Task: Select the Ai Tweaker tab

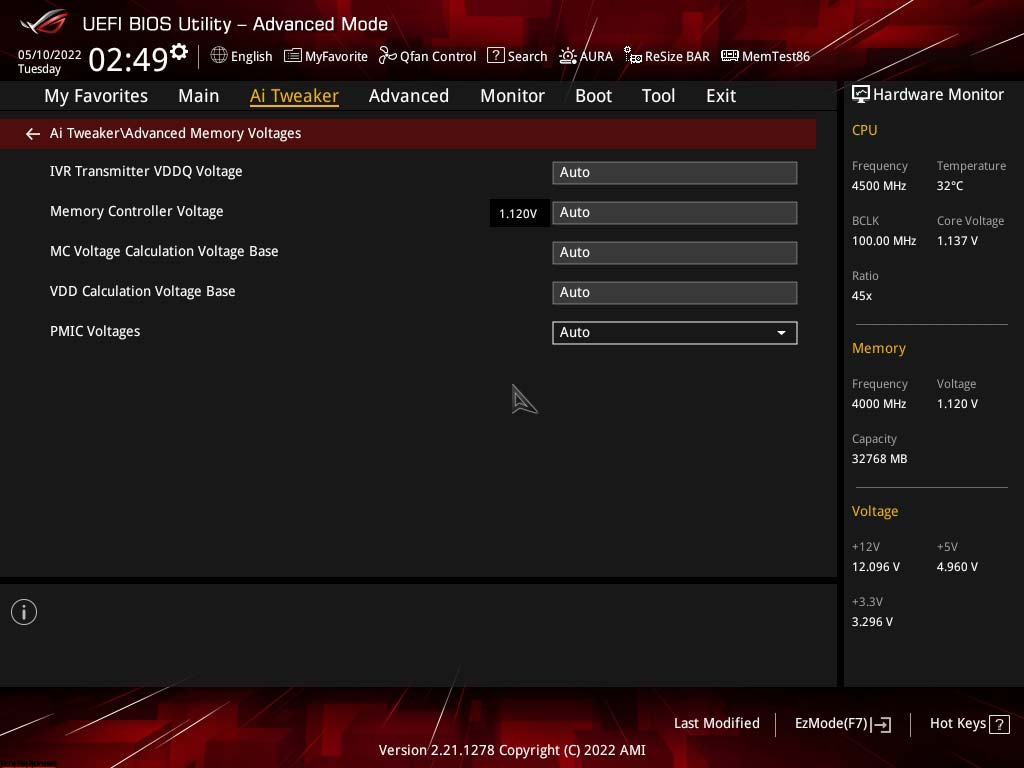Action: (295, 96)
